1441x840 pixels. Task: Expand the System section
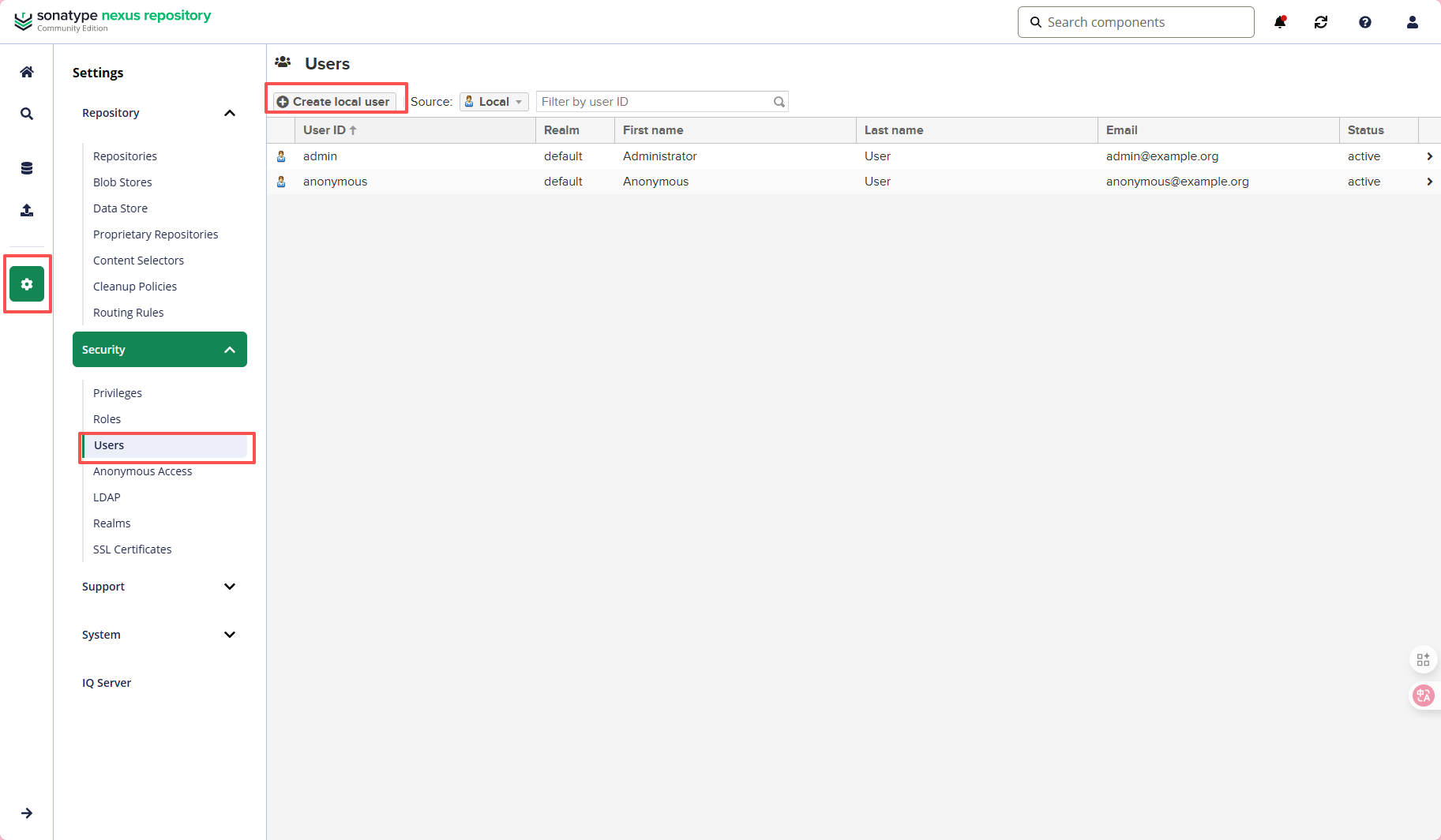[230, 635]
